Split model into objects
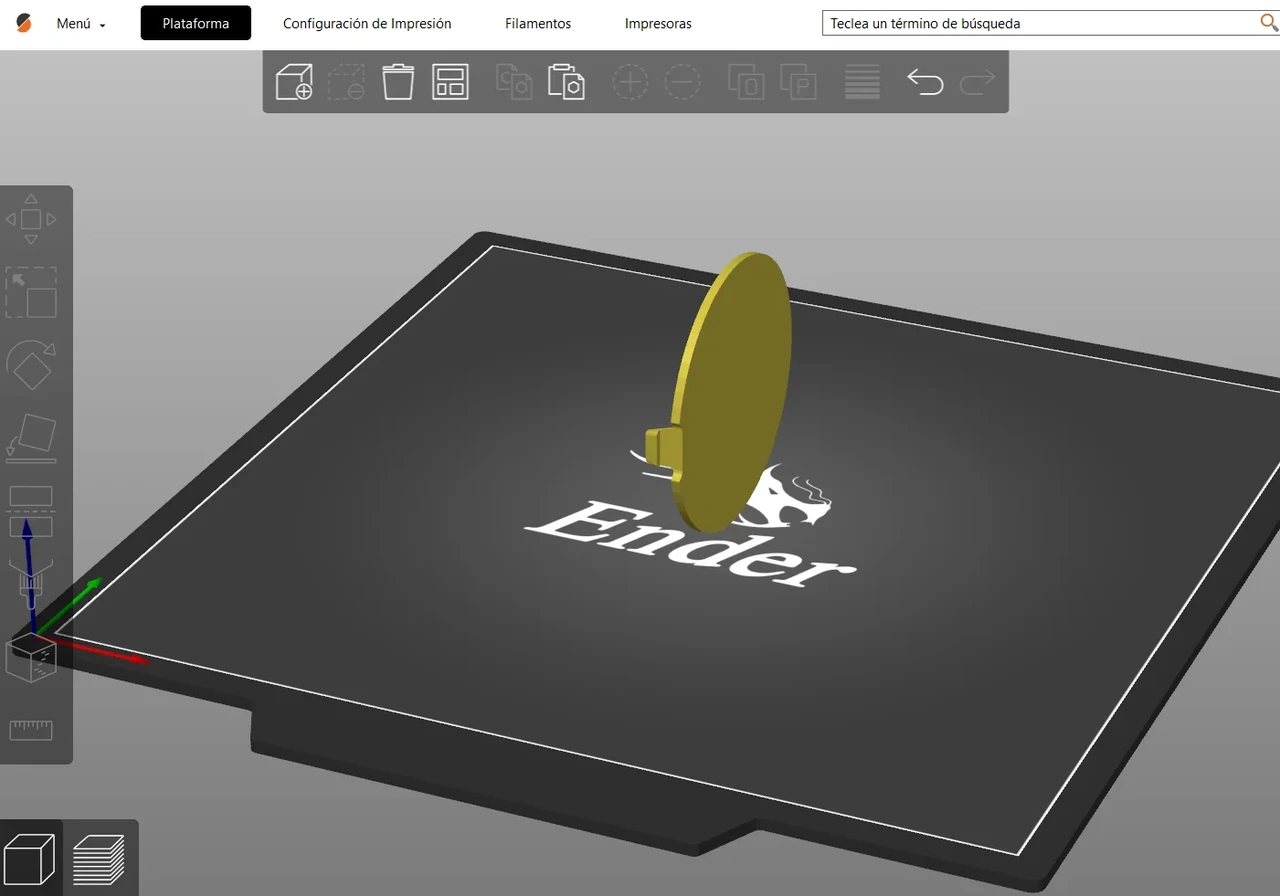The image size is (1280, 896). coord(746,81)
